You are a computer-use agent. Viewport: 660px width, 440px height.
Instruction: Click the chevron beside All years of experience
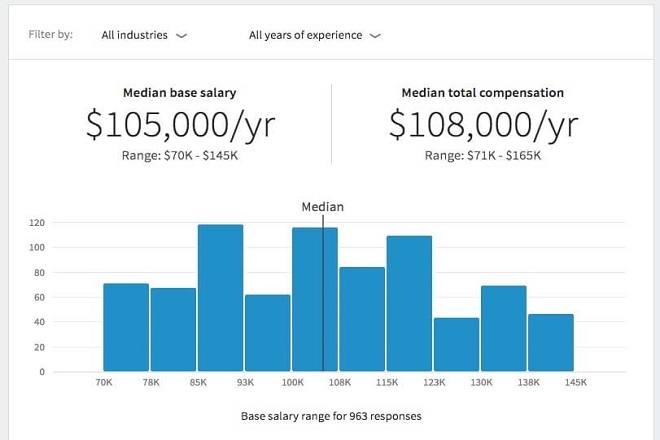point(375,35)
